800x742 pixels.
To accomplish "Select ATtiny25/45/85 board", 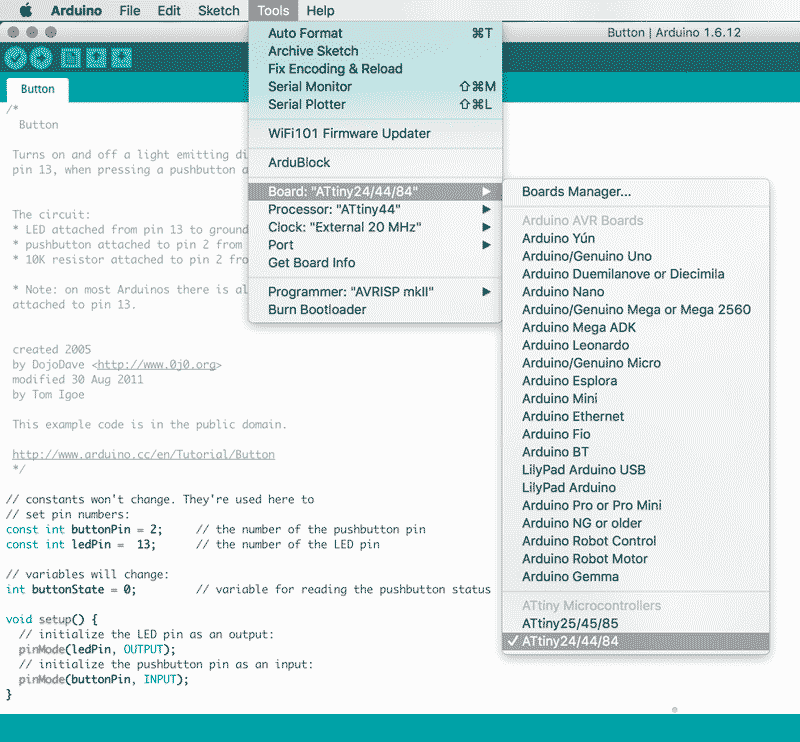I will (x=636, y=624).
